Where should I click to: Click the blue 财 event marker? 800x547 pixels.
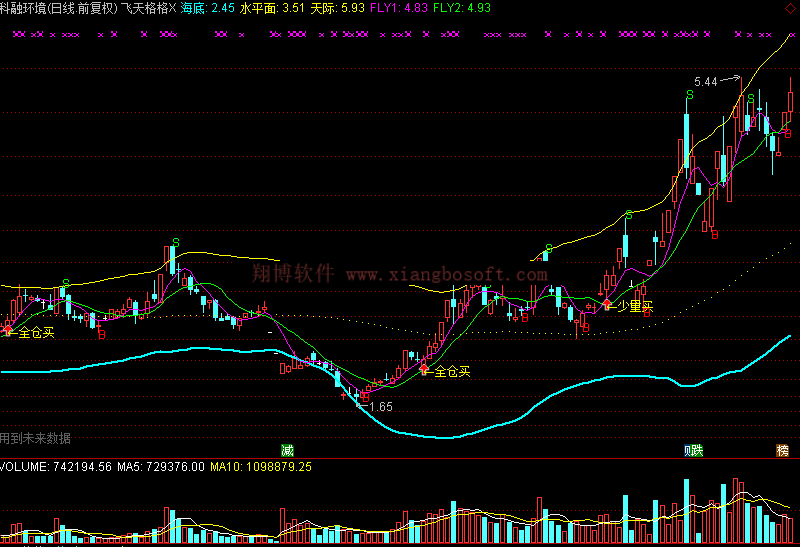point(687,450)
